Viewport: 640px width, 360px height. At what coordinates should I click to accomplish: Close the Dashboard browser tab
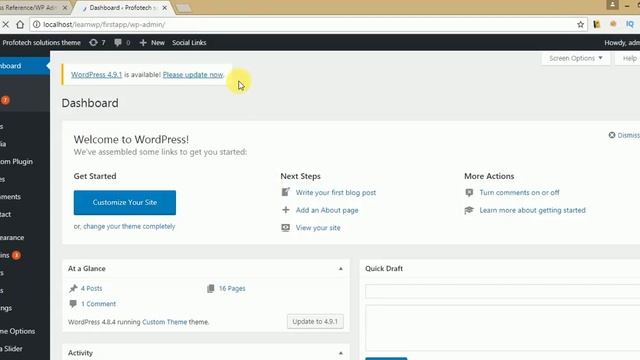tap(164, 8)
